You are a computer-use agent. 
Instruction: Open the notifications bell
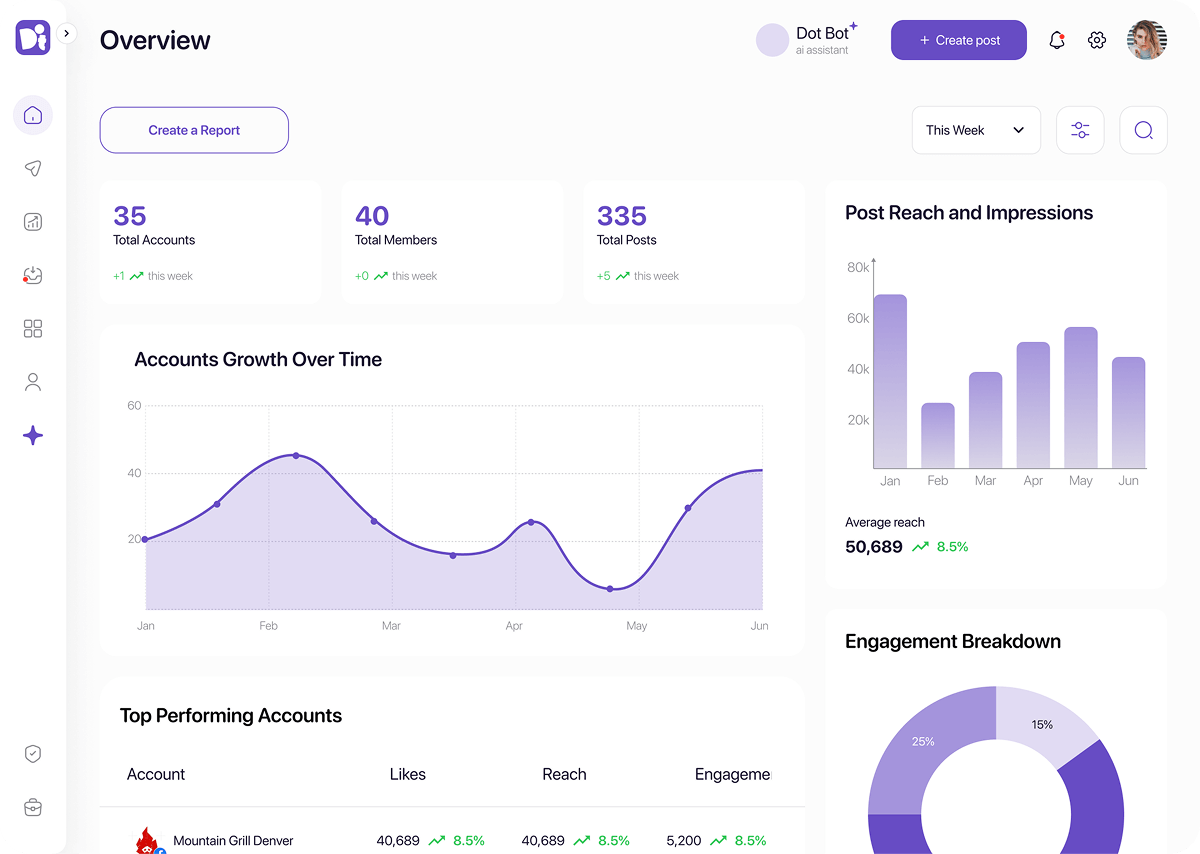[x=1057, y=40]
